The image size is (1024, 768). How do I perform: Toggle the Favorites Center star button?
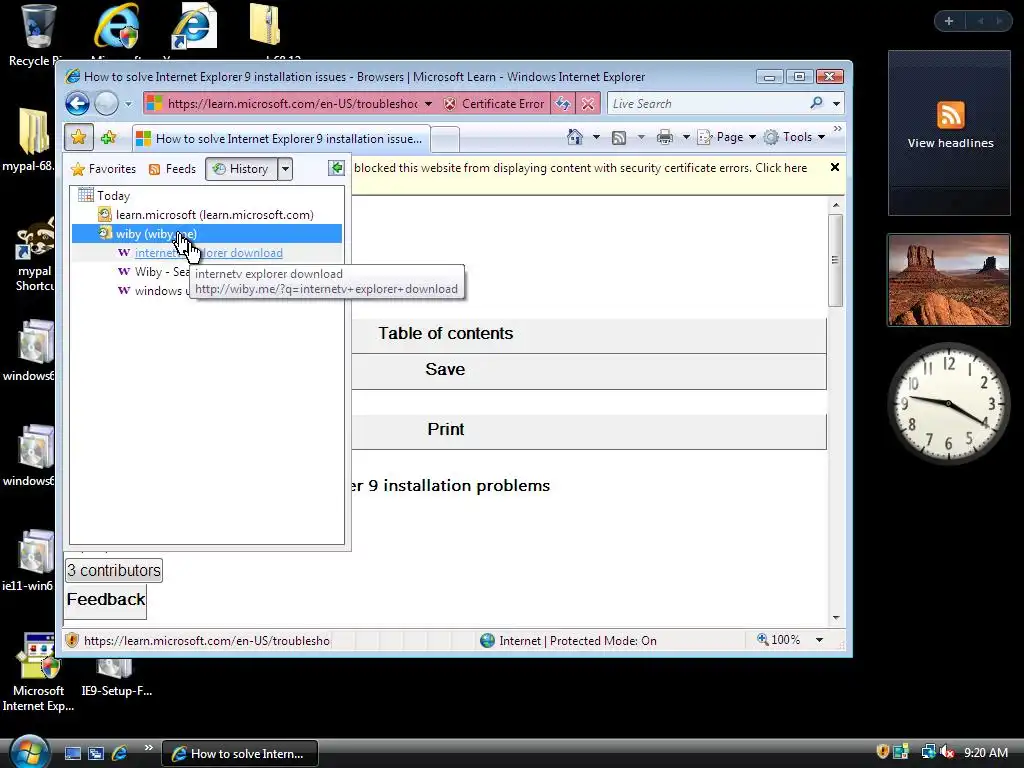[x=78, y=137]
